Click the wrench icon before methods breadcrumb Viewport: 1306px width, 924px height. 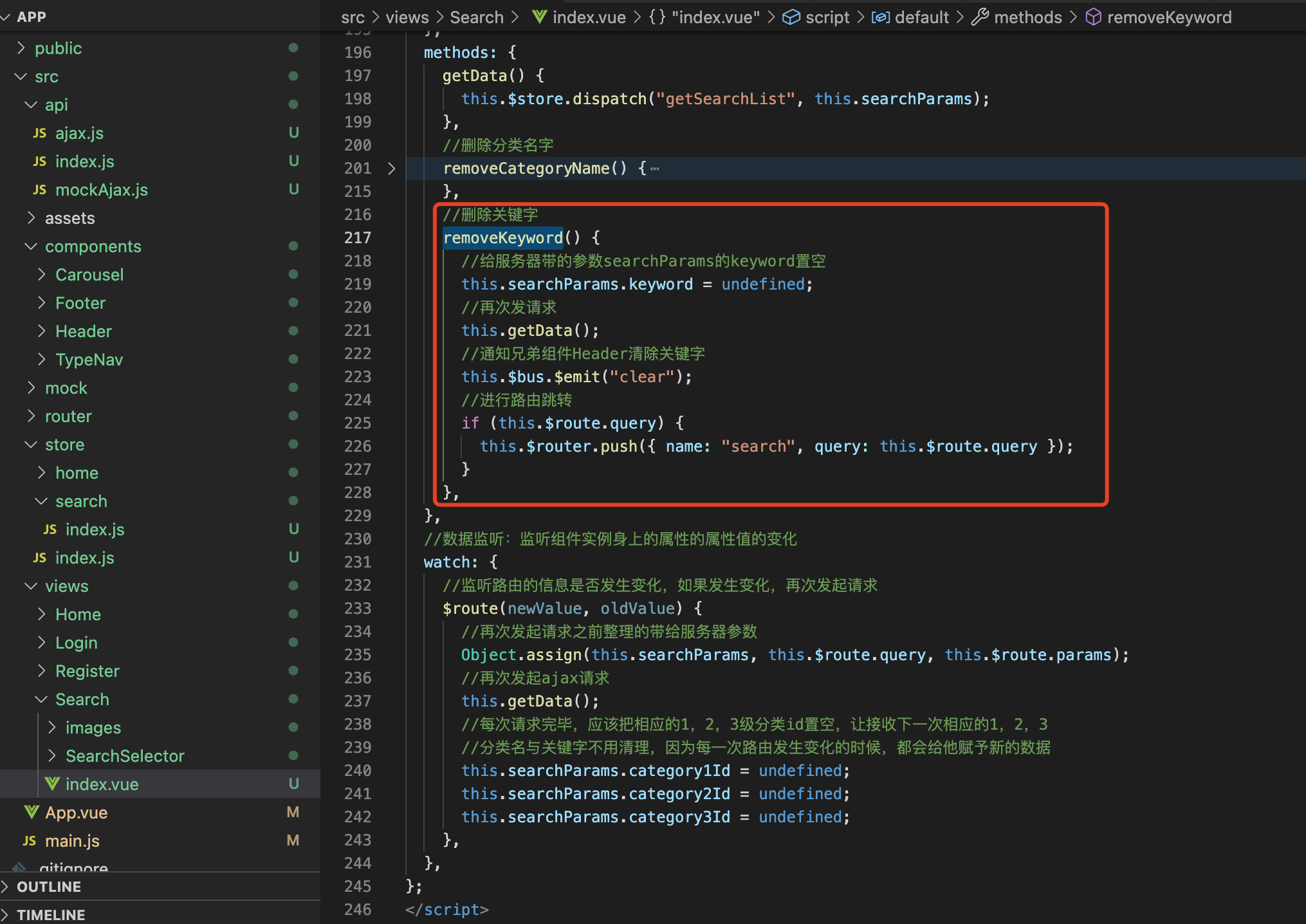click(x=980, y=17)
